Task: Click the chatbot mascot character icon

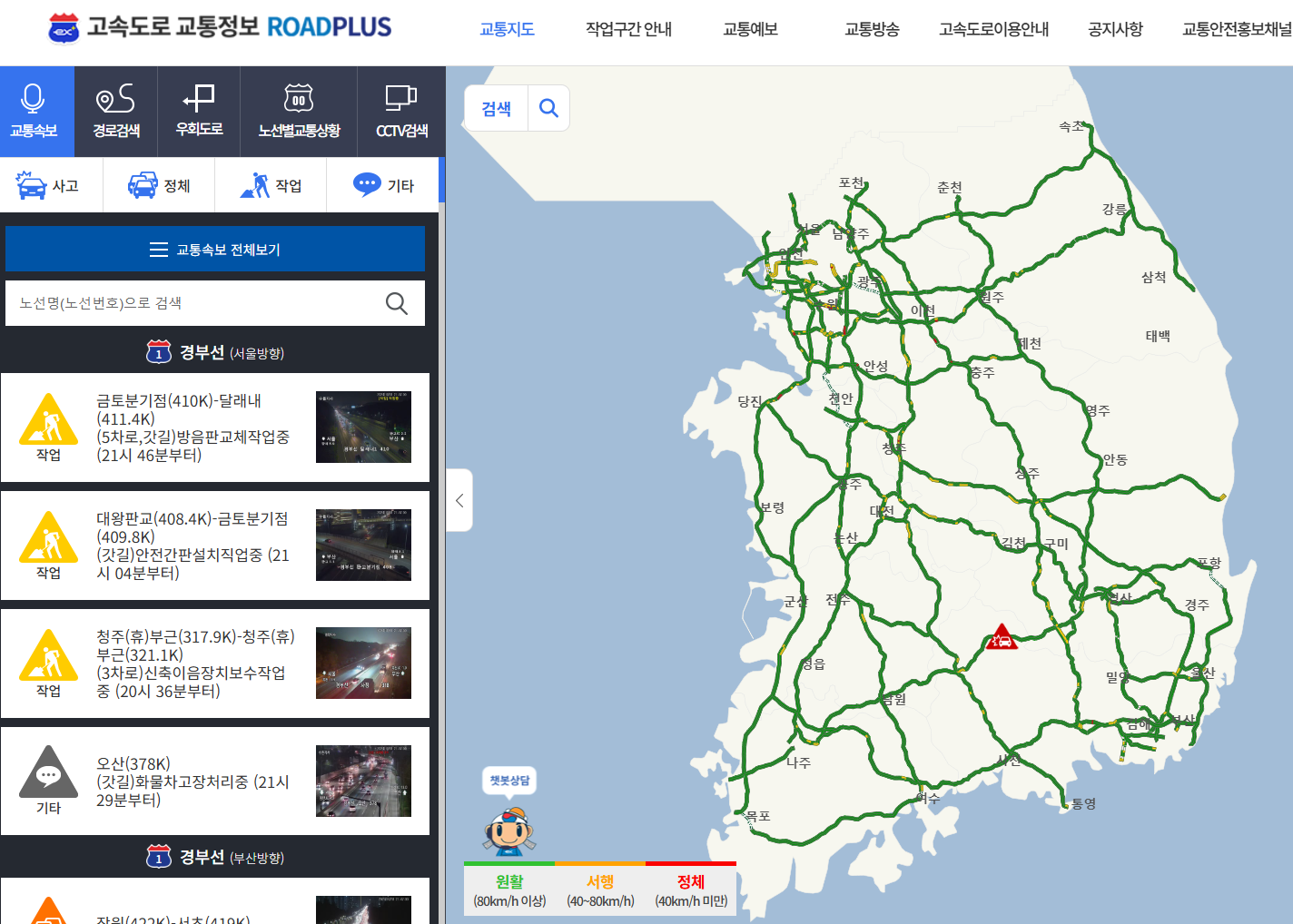Action: pos(509,831)
